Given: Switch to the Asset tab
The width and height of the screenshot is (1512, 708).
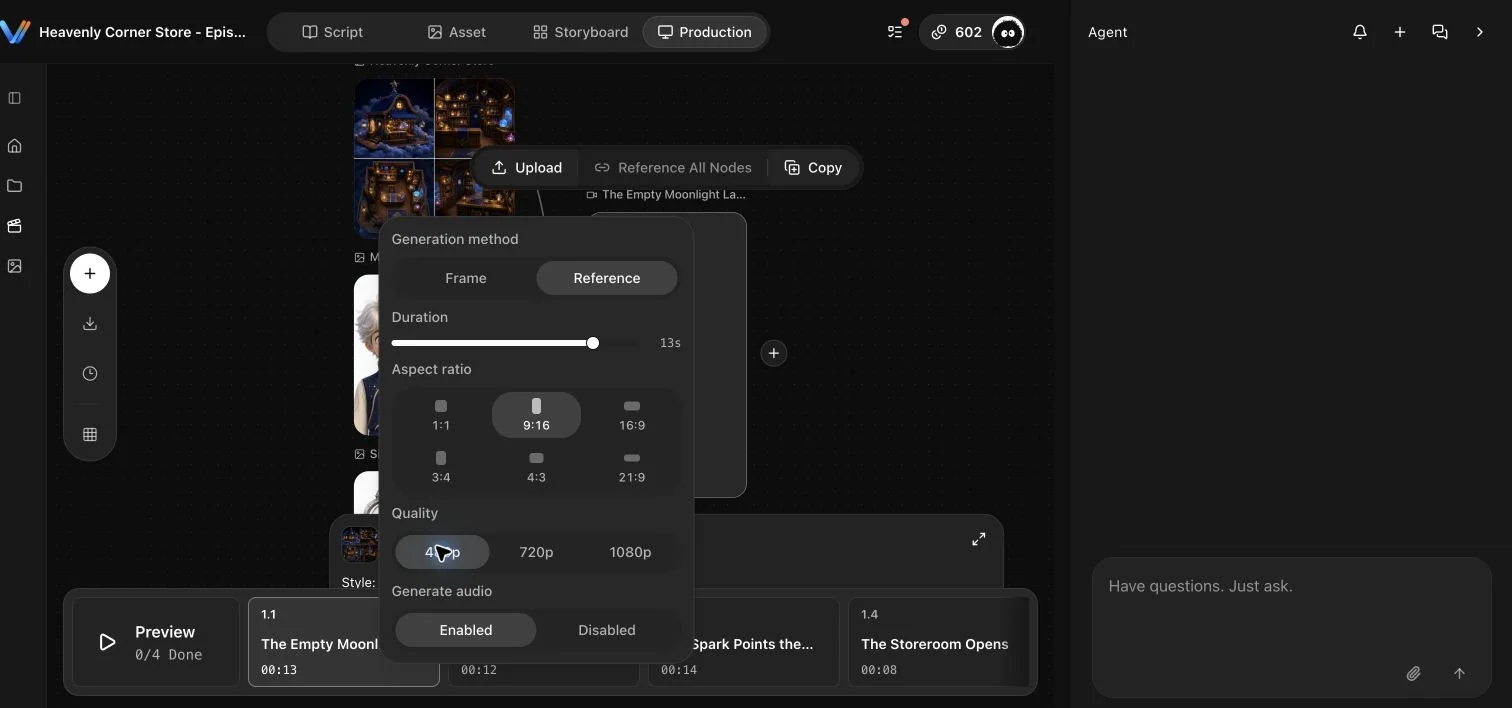Looking at the screenshot, I should click(456, 32).
